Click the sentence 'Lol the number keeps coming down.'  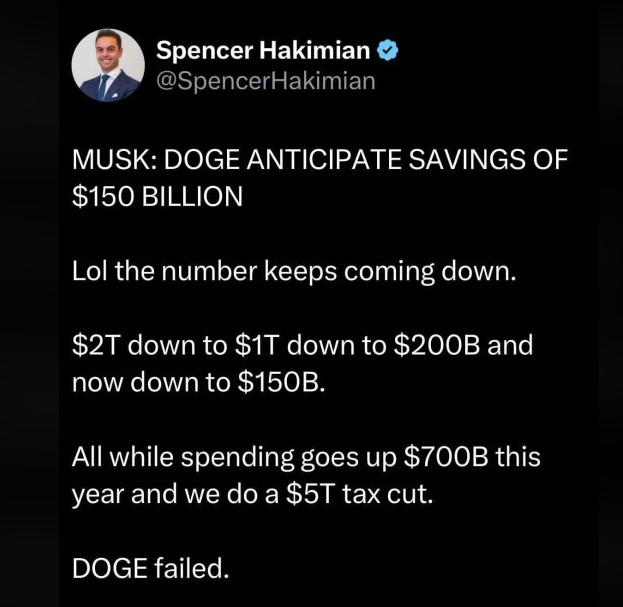click(294, 272)
